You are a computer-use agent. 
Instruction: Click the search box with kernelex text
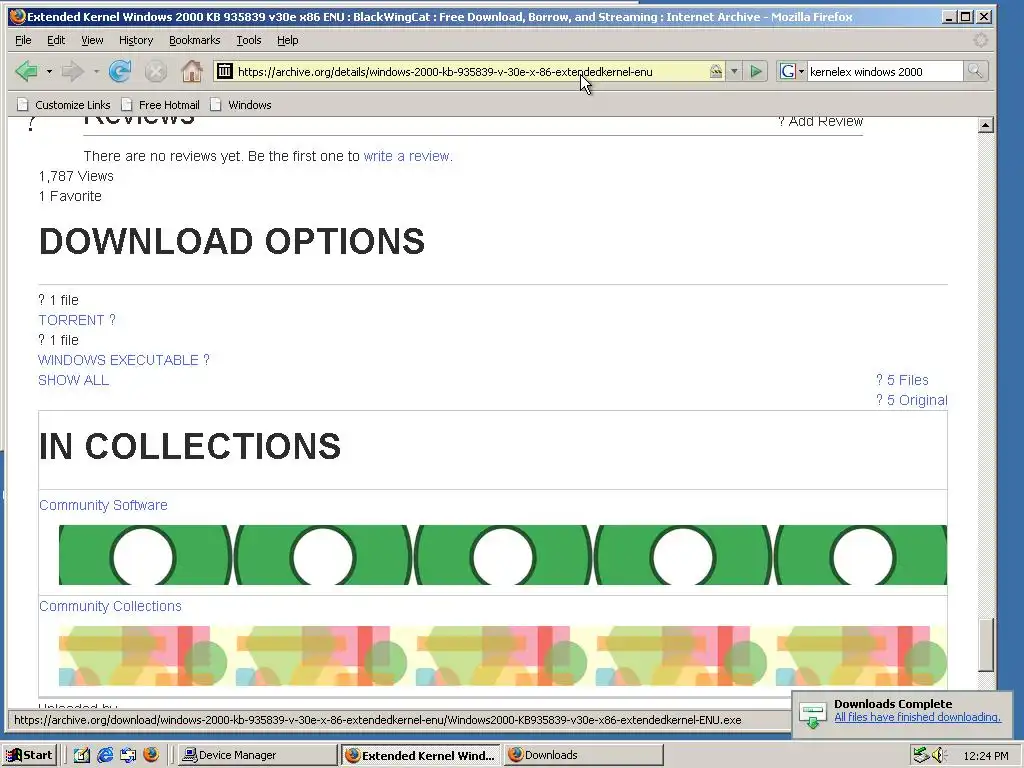pos(884,71)
